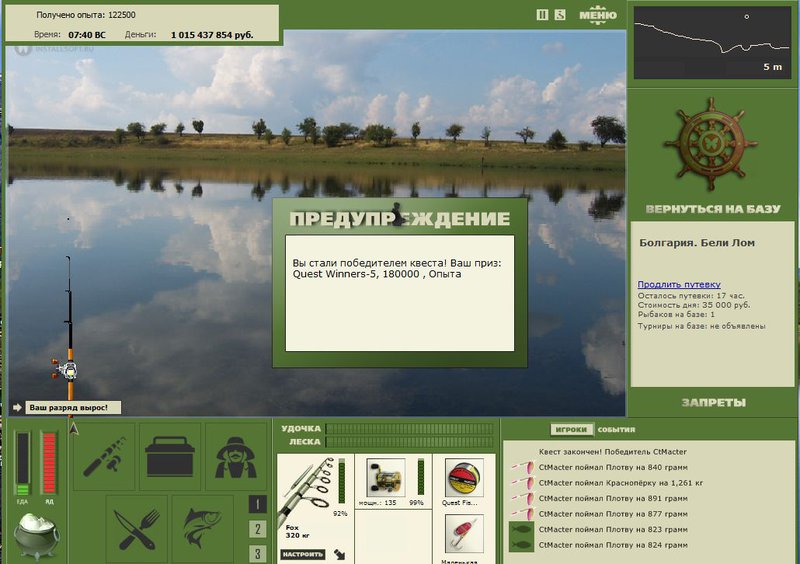Click fish icon beside Плотву на 823 грамм
800x564 pixels.
tap(521, 529)
